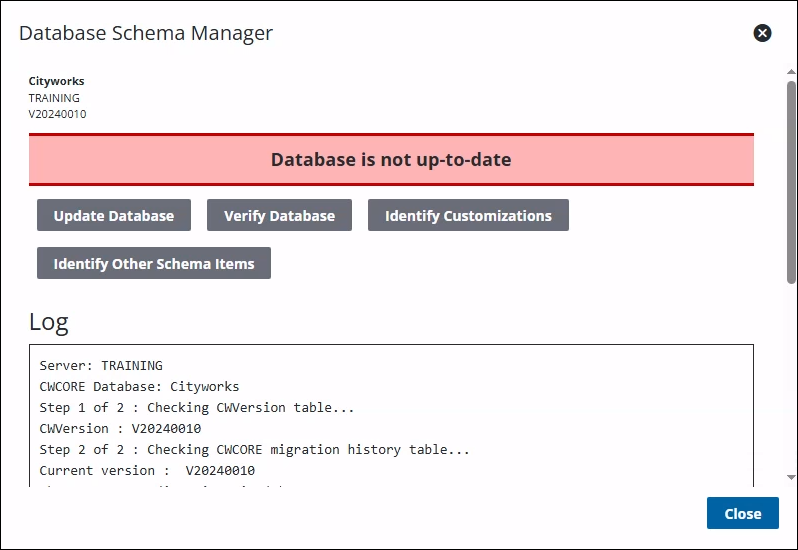Click the 'Step 1 of 2' log line
Screen dimensions: 798x550
[196, 408]
